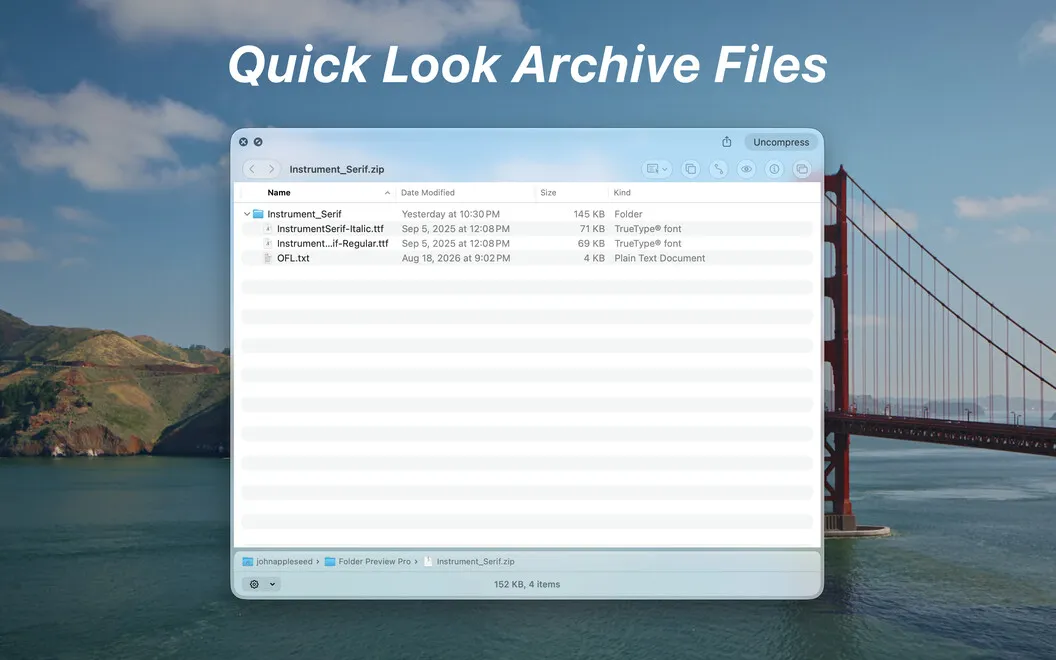Sort by the Date Modified column header
This screenshot has width=1056, height=660.
[x=428, y=193]
